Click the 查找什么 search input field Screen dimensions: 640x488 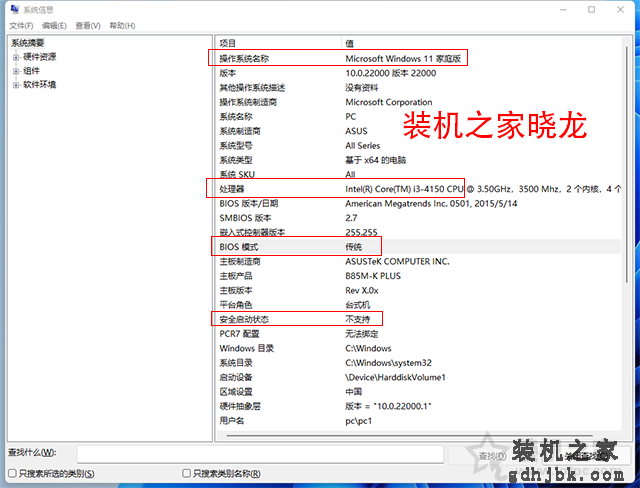[260, 454]
